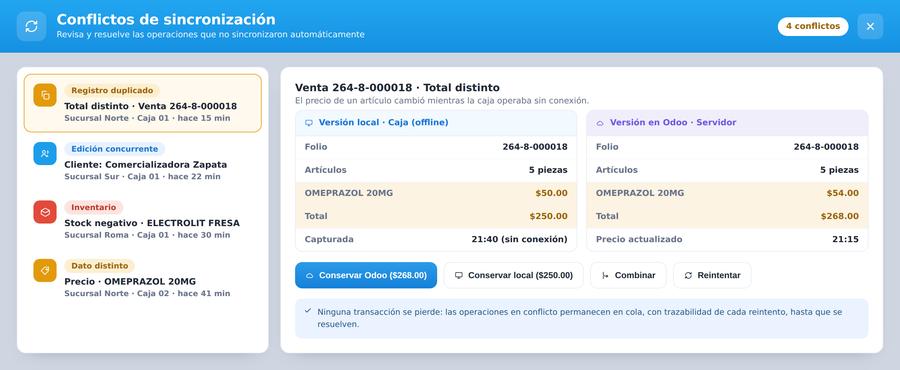Keep local version ($250.00)
This screenshot has width=900, height=370.
pos(514,275)
